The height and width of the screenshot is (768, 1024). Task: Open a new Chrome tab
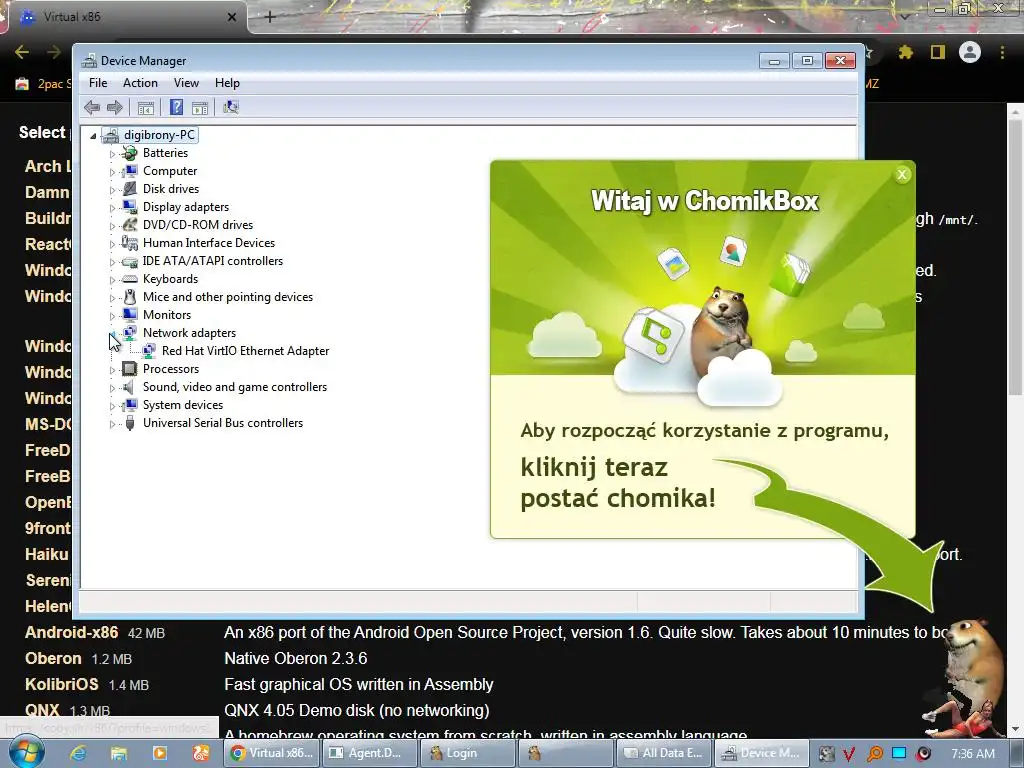270,17
